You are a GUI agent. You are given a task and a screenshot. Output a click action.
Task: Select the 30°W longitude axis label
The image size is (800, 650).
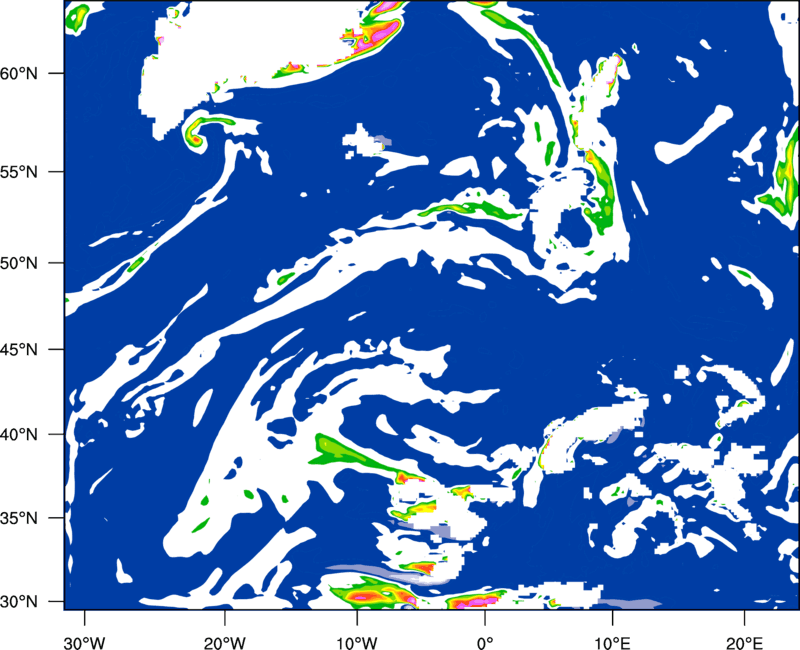84,643
